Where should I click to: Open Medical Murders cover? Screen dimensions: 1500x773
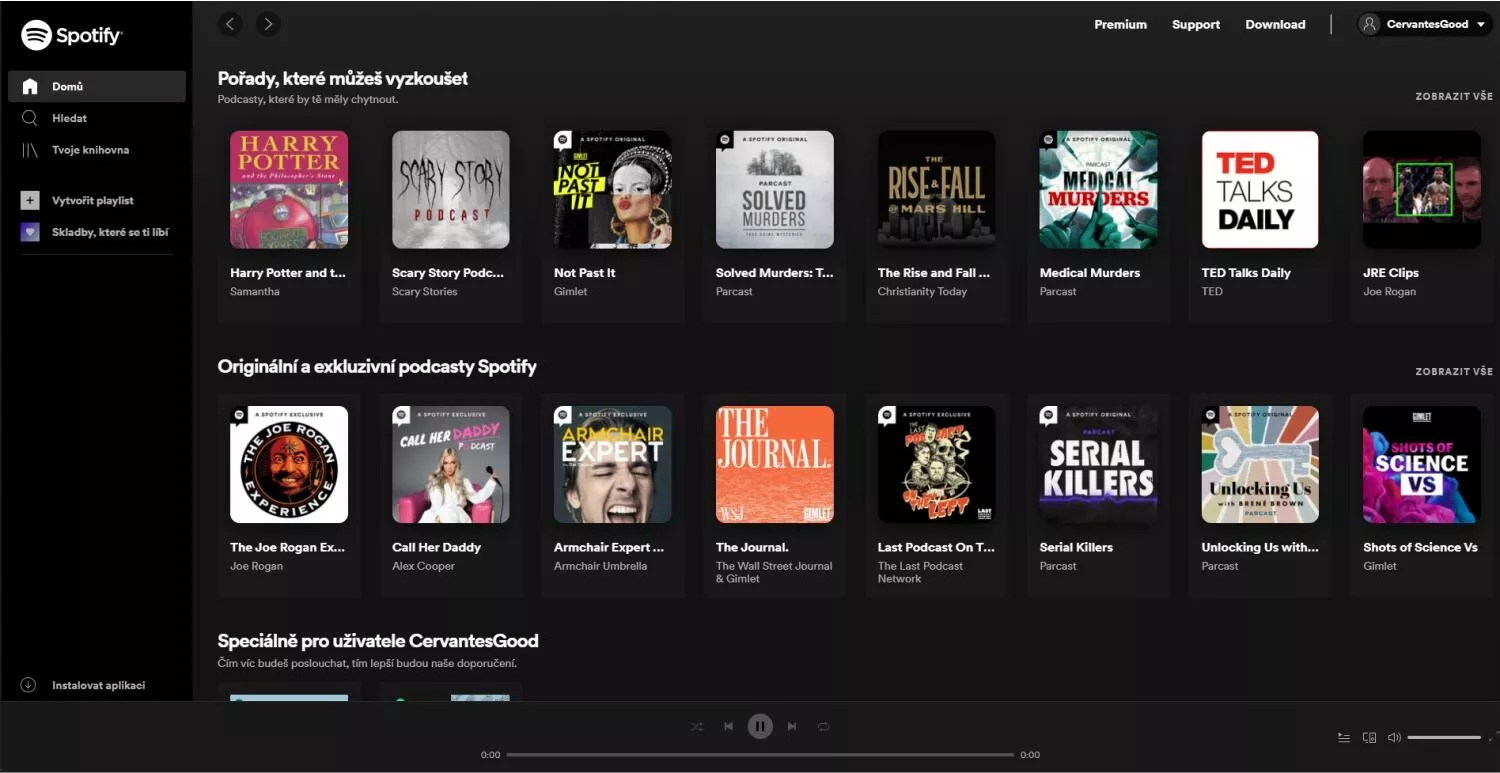pyautogui.click(x=1099, y=189)
